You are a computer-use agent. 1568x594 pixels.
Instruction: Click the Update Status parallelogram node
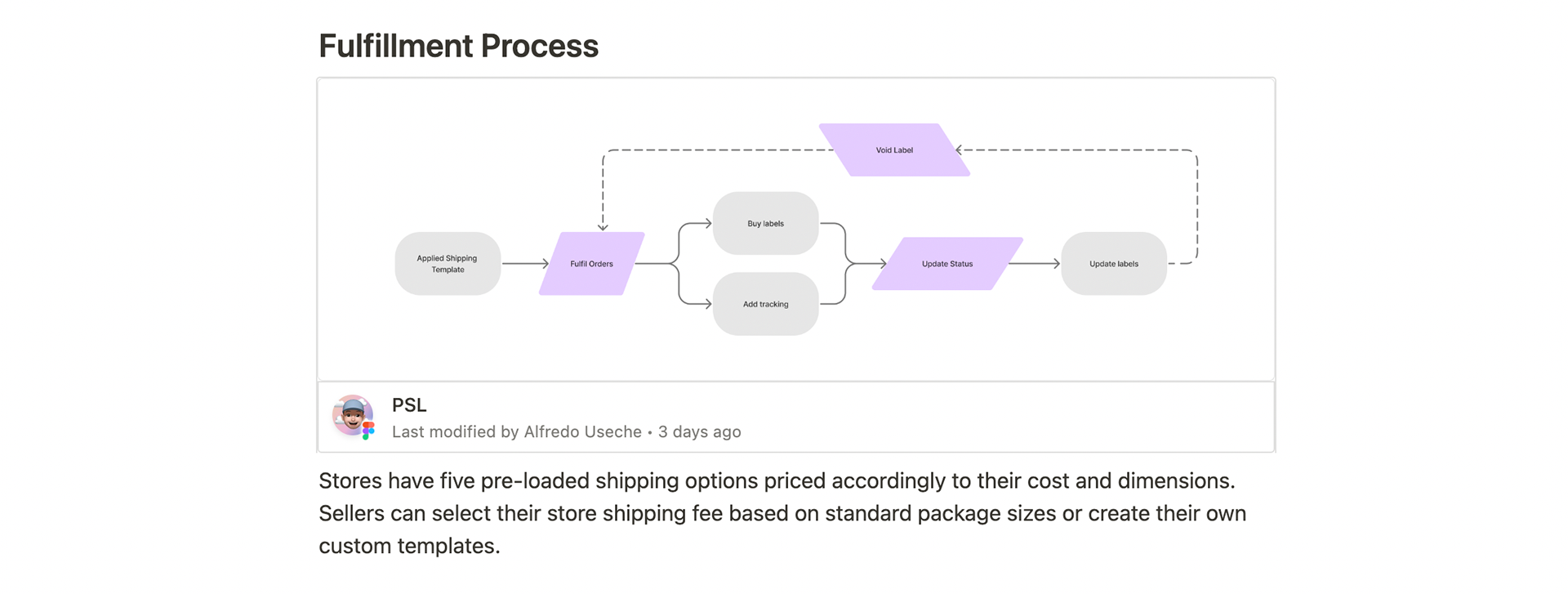[947, 264]
